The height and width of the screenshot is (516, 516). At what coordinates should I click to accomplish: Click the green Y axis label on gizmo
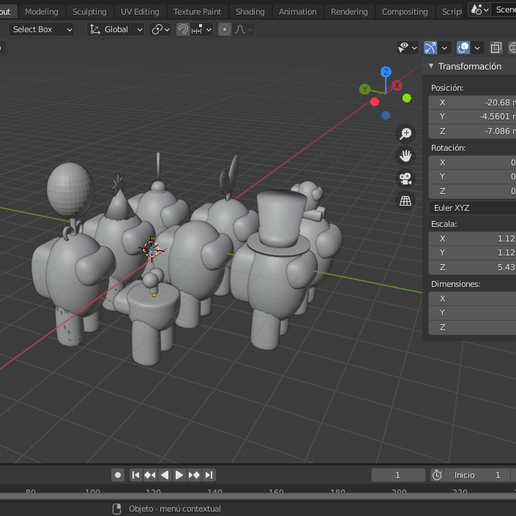[365, 89]
